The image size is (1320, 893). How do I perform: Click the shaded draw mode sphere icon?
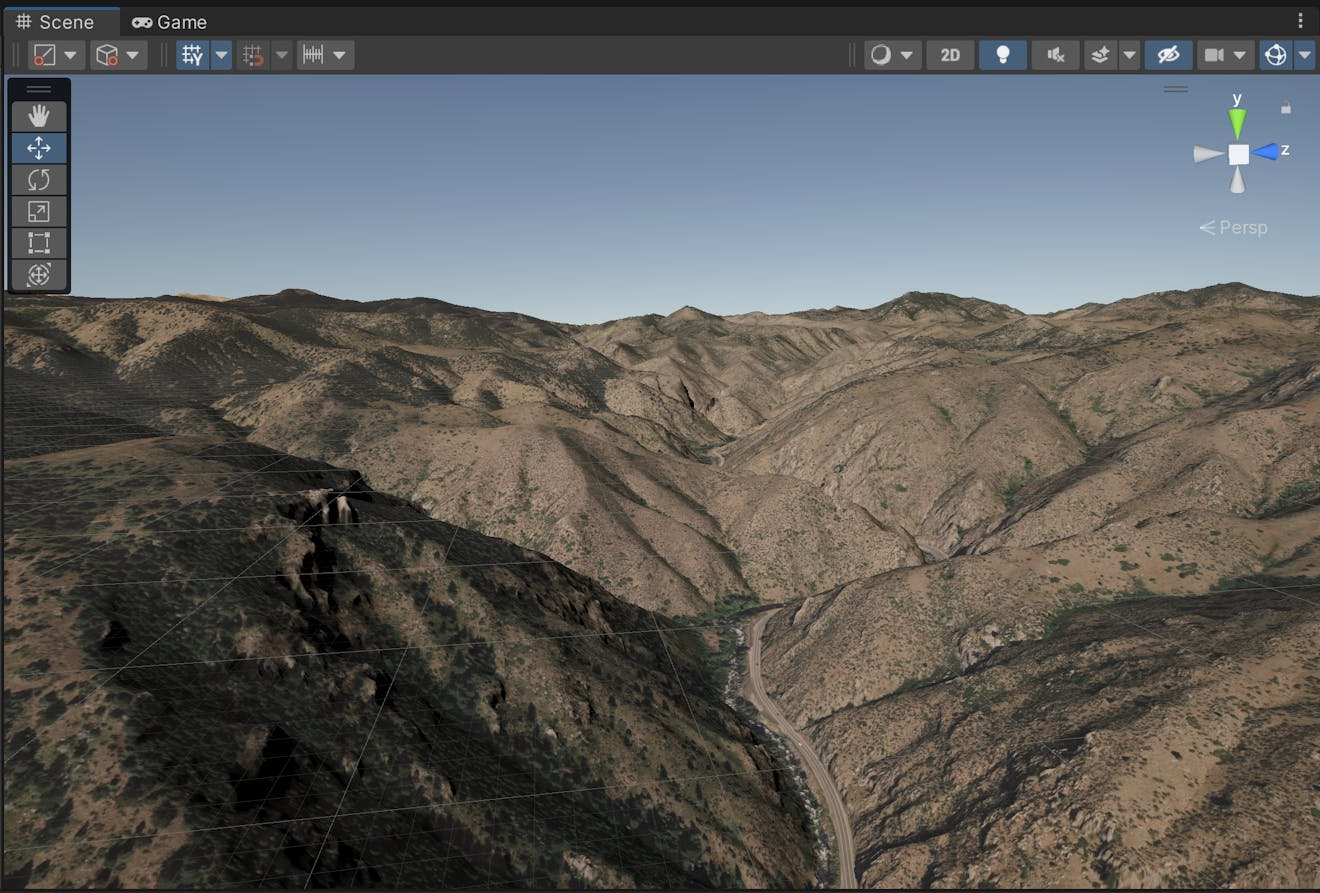coord(883,55)
